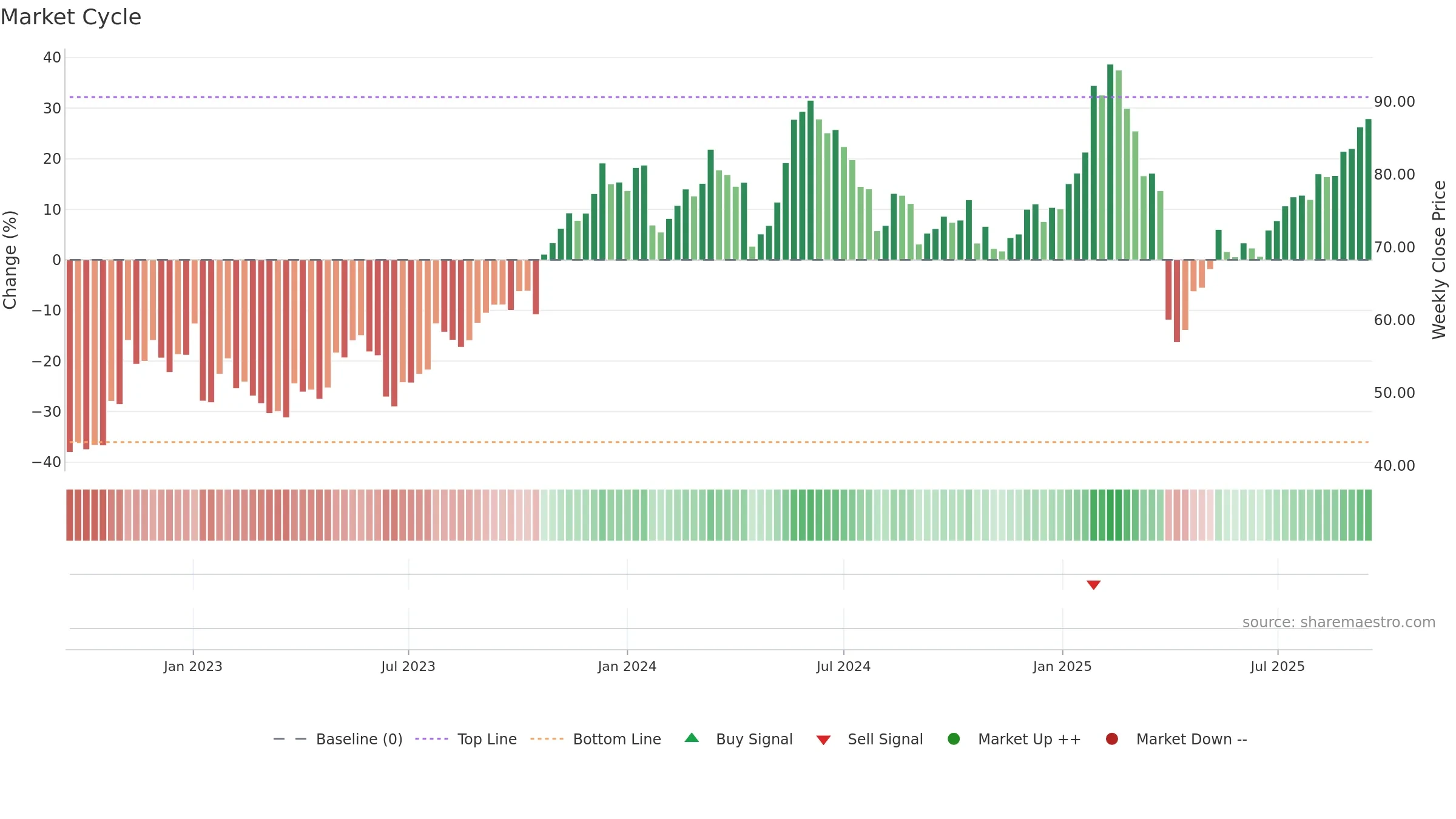Click the −20 tick on the left axis
1456x819 pixels.
(47, 361)
